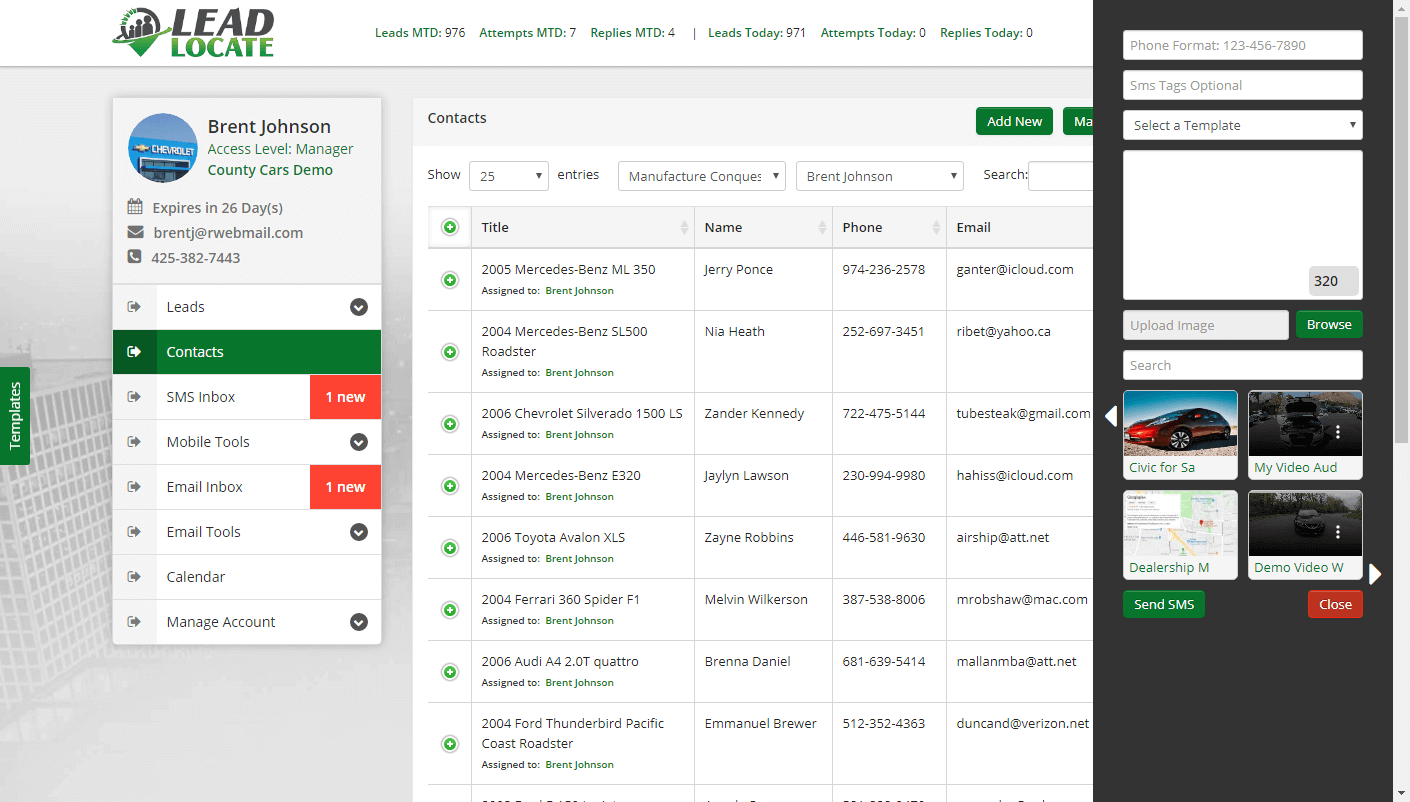The height and width of the screenshot is (802, 1410).
Task: Select the Civic for Sa image thumbnail
Action: (1180, 435)
